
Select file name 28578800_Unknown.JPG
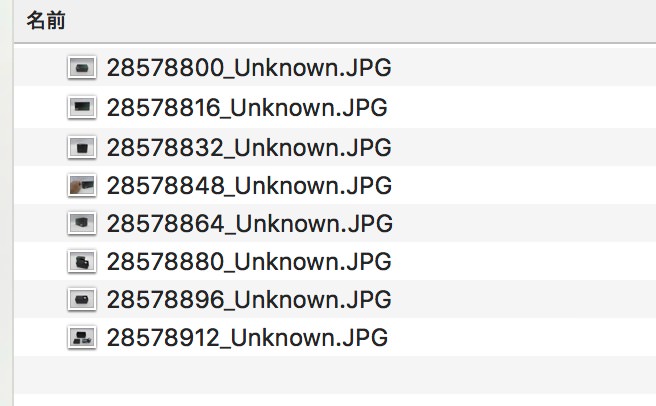pyautogui.click(x=249, y=68)
